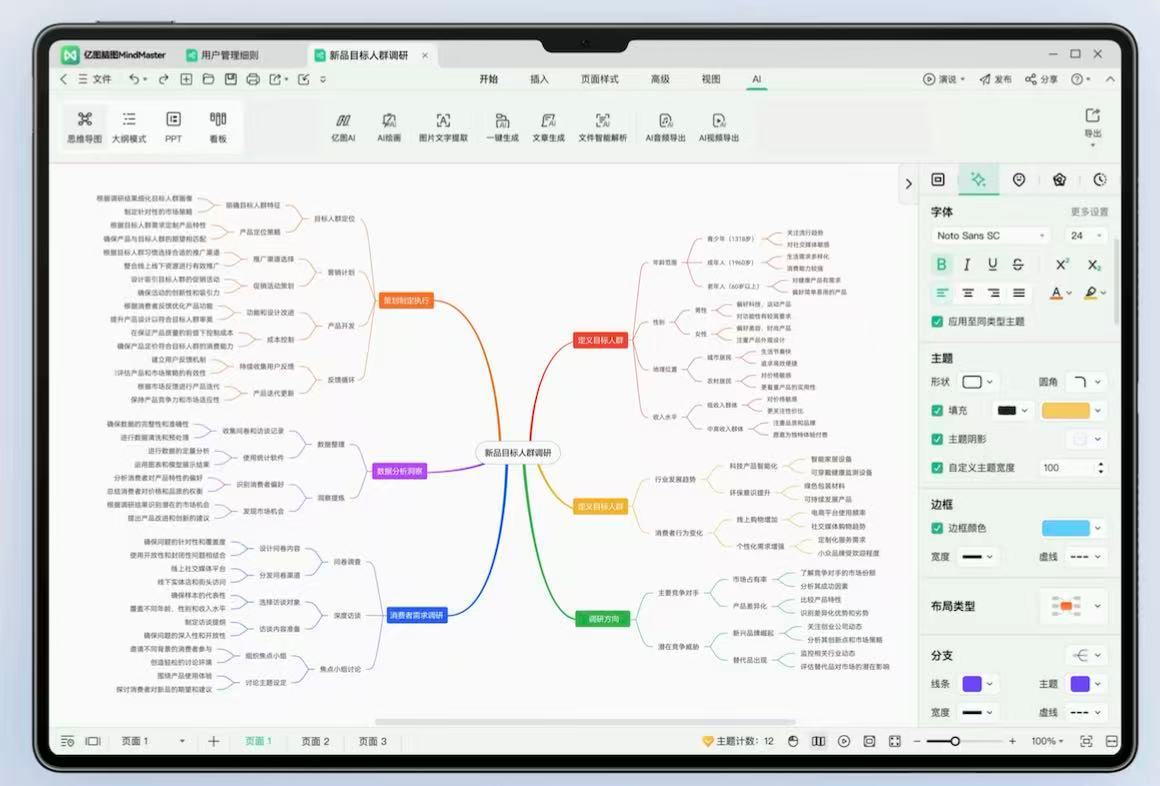Screen dimensions: 1160x786
Task: Switch to 页面 2 page tab
Action: point(315,741)
